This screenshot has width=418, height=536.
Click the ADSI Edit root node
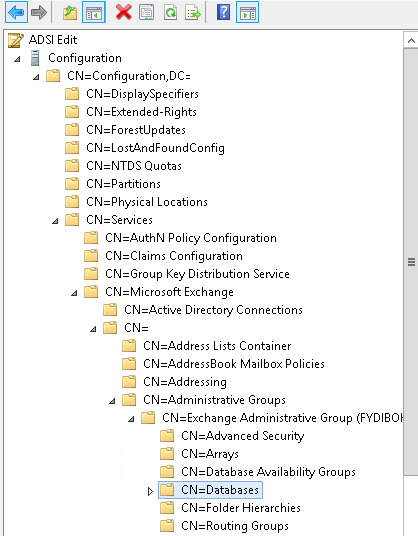tap(43, 40)
